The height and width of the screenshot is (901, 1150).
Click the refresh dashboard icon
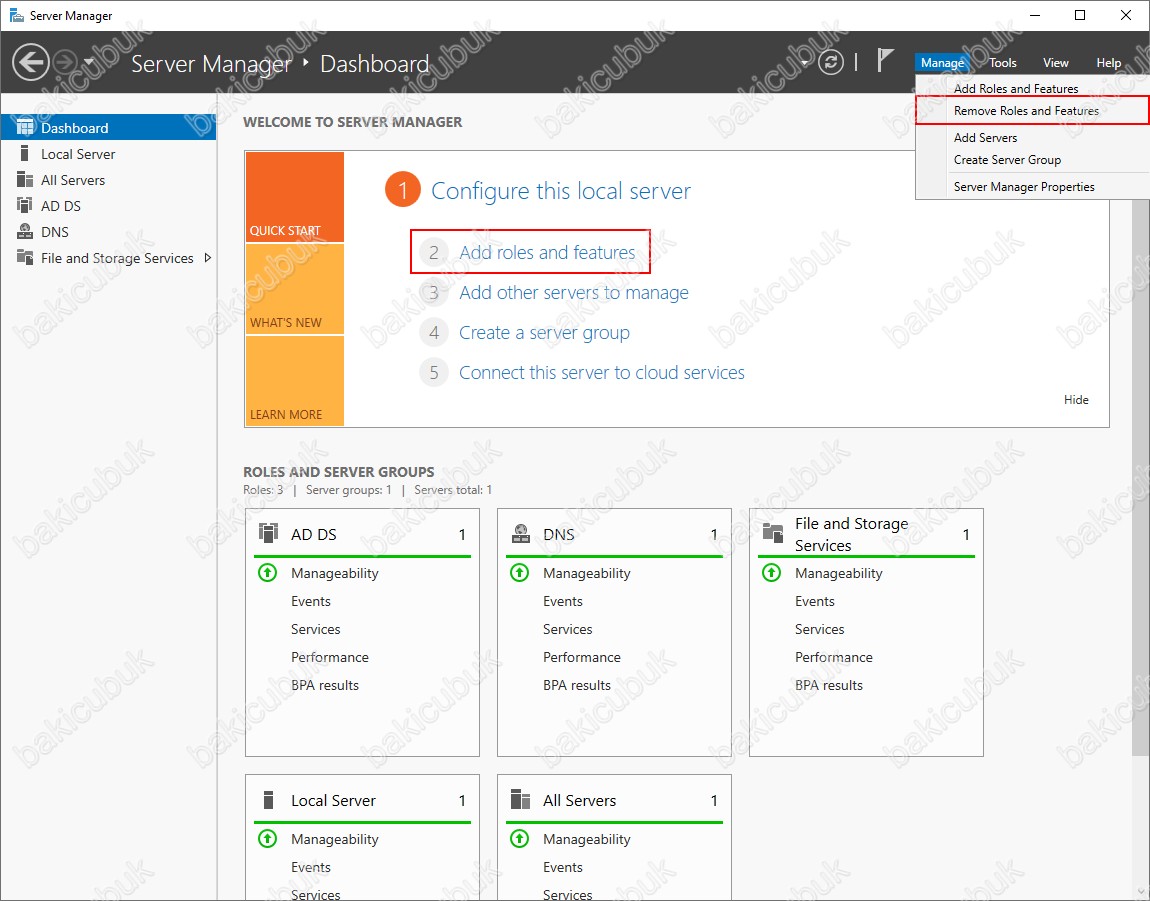pyautogui.click(x=831, y=63)
